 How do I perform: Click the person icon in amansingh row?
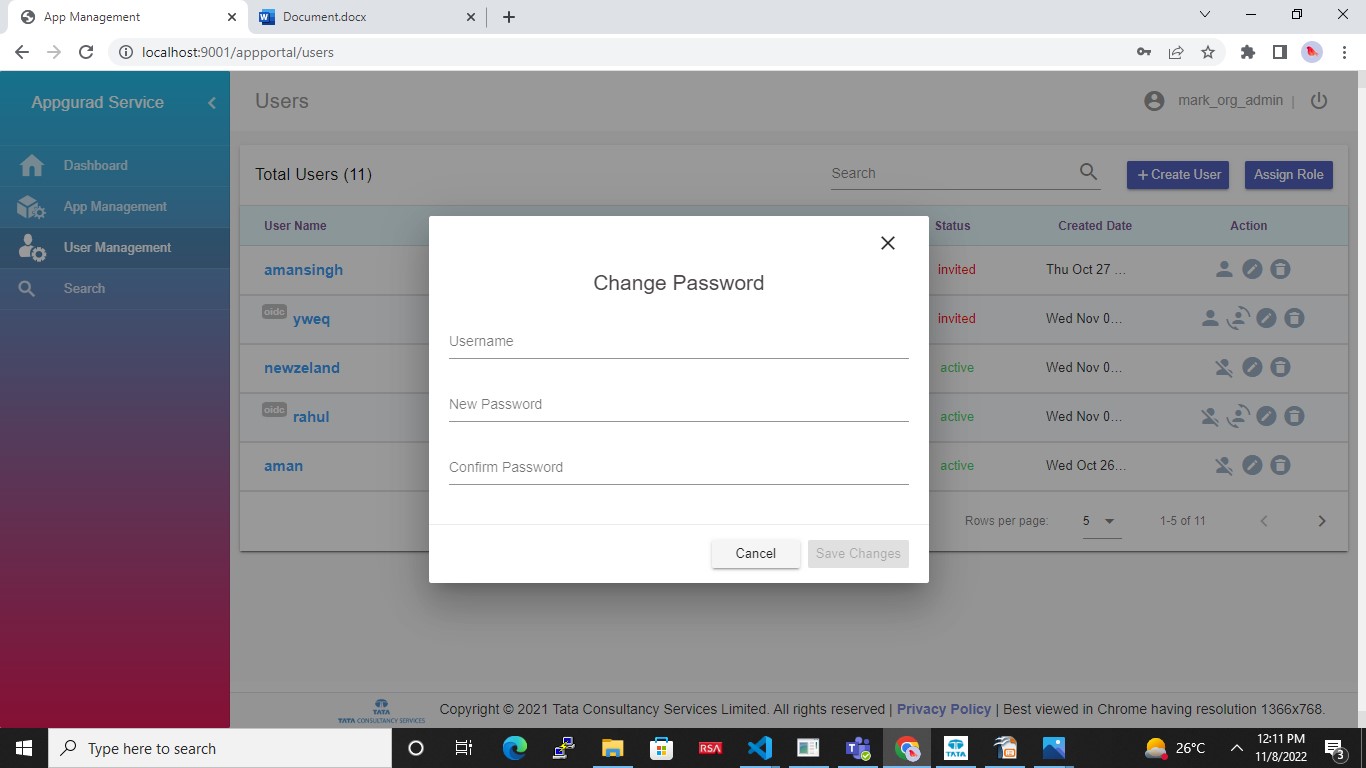click(x=1224, y=269)
